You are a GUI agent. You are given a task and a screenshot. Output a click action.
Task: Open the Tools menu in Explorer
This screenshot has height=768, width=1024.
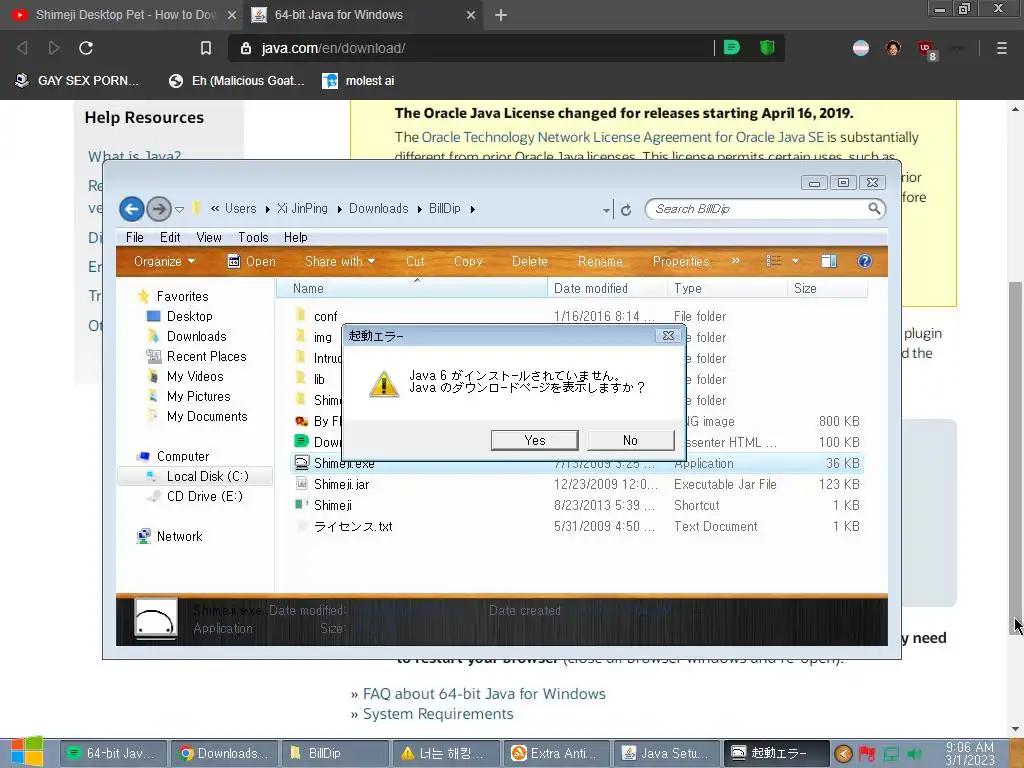(253, 237)
